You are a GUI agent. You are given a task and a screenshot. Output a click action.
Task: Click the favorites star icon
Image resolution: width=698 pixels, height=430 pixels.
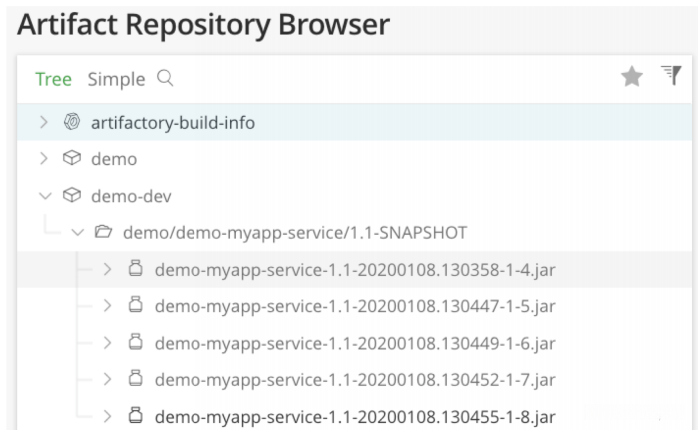(x=631, y=77)
